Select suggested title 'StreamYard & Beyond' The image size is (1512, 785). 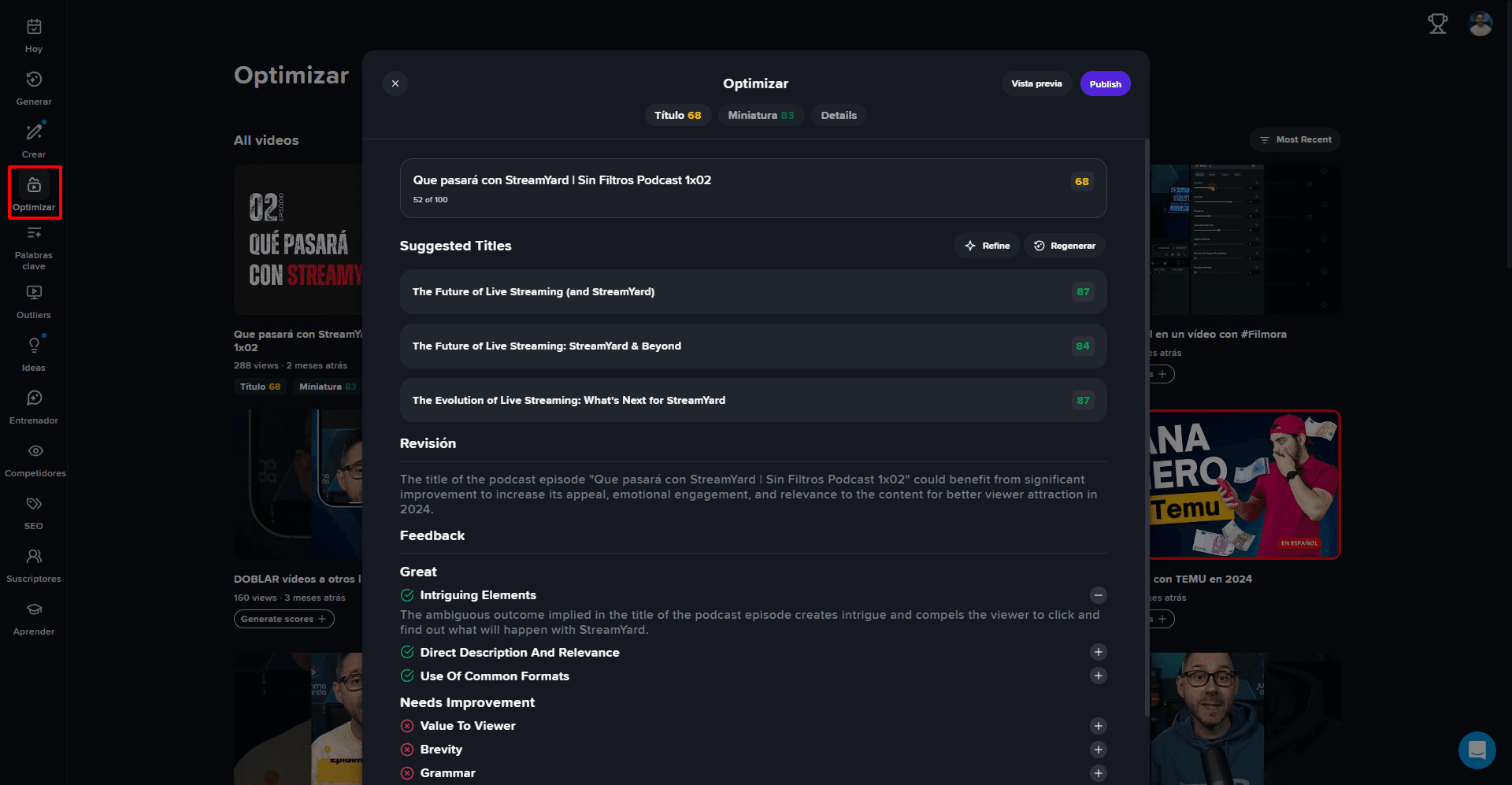(754, 346)
